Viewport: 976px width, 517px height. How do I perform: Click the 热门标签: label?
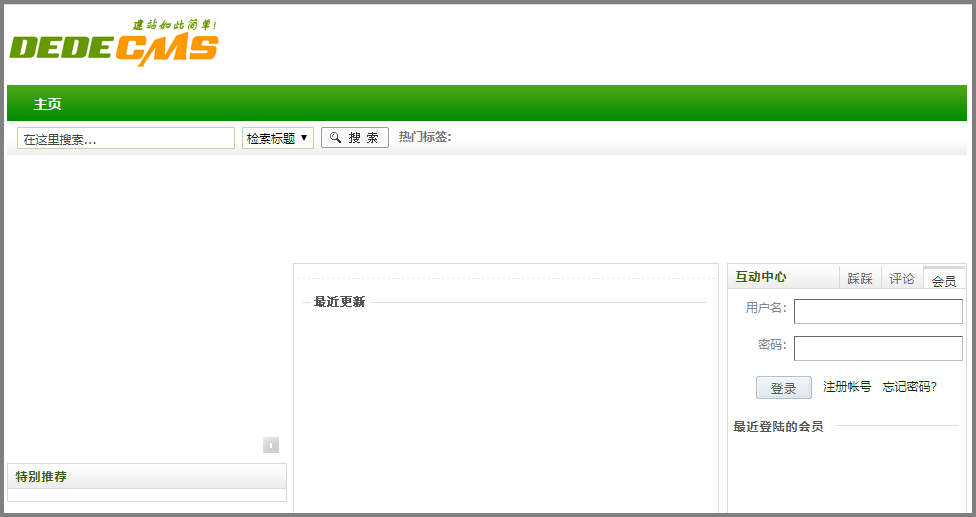pyautogui.click(x=425, y=137)
